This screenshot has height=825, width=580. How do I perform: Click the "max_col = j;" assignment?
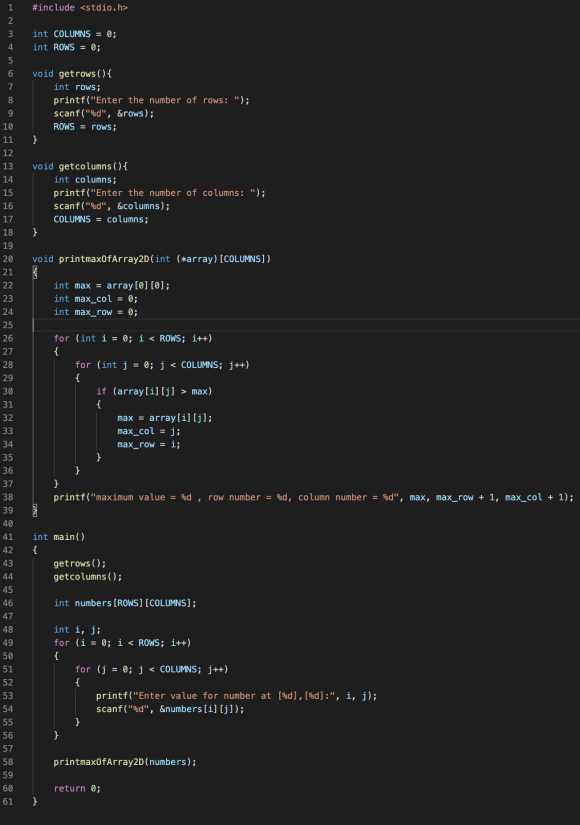pos(148,431)
